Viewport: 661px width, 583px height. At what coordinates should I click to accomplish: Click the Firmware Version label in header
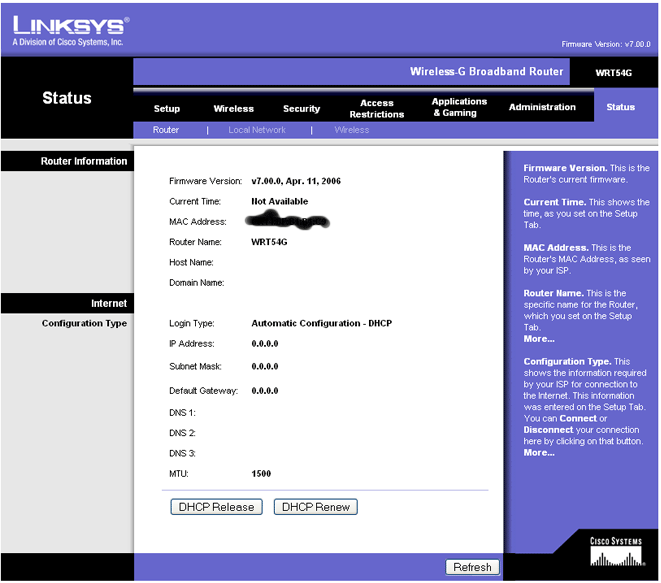coord(606,44)
